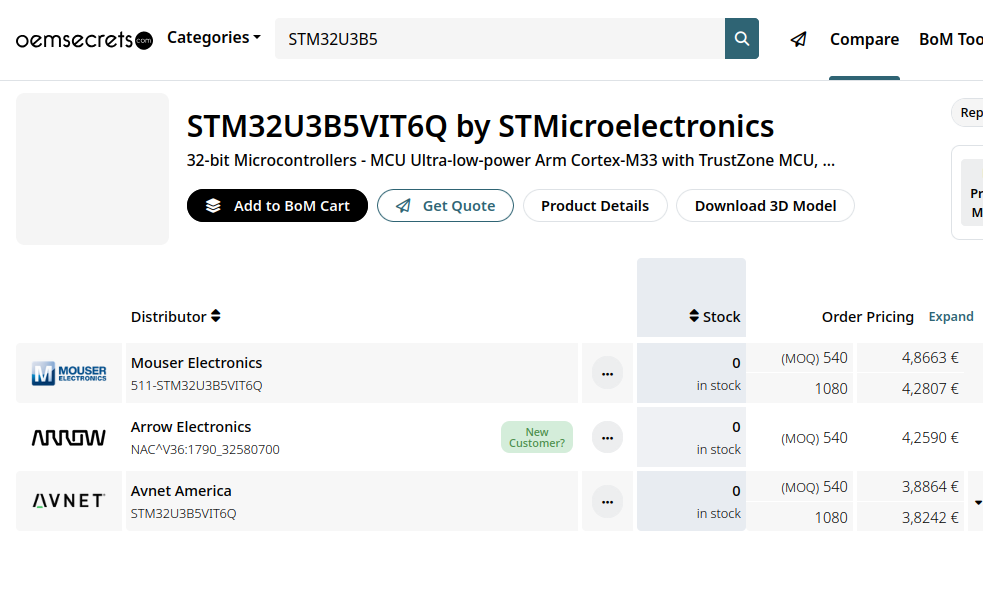Open the Categories dropdown menu
Viewport: 983px width, 589px height.
(x=213, y=38)
